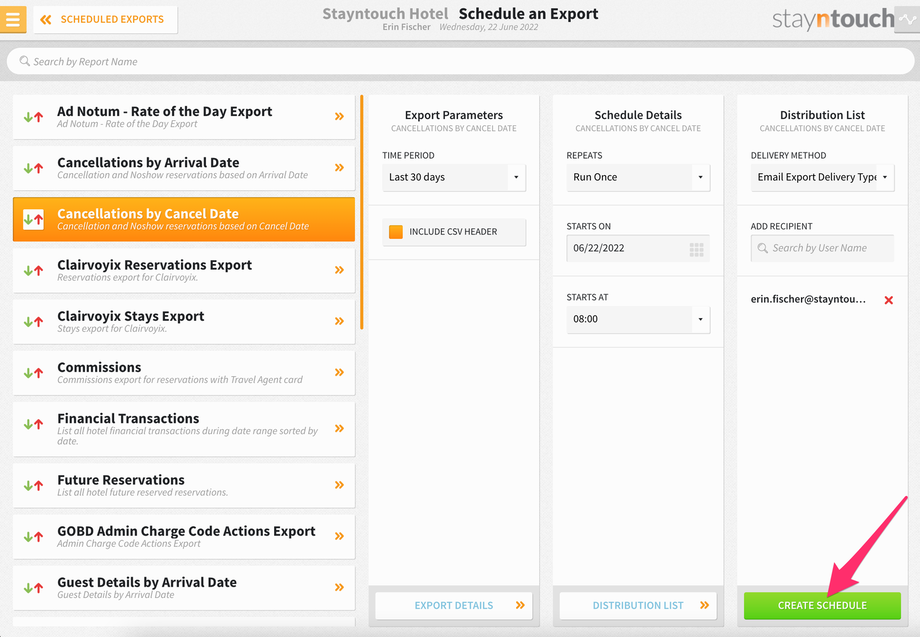Open Guest Details by Arrival Date chevron

click(339, 587)
